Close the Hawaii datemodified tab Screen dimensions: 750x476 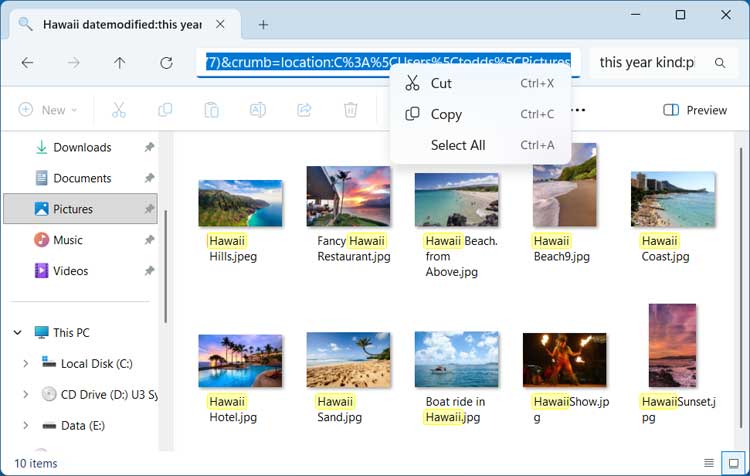(220, 24)
